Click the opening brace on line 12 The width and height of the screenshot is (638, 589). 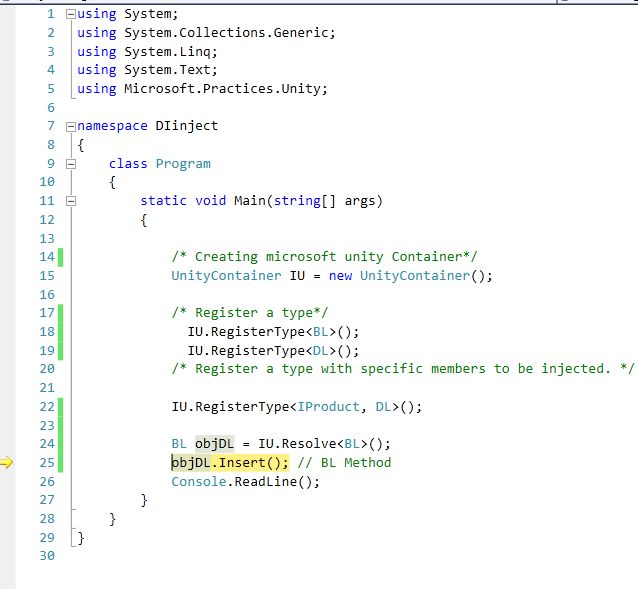click(x=144, y=220)
